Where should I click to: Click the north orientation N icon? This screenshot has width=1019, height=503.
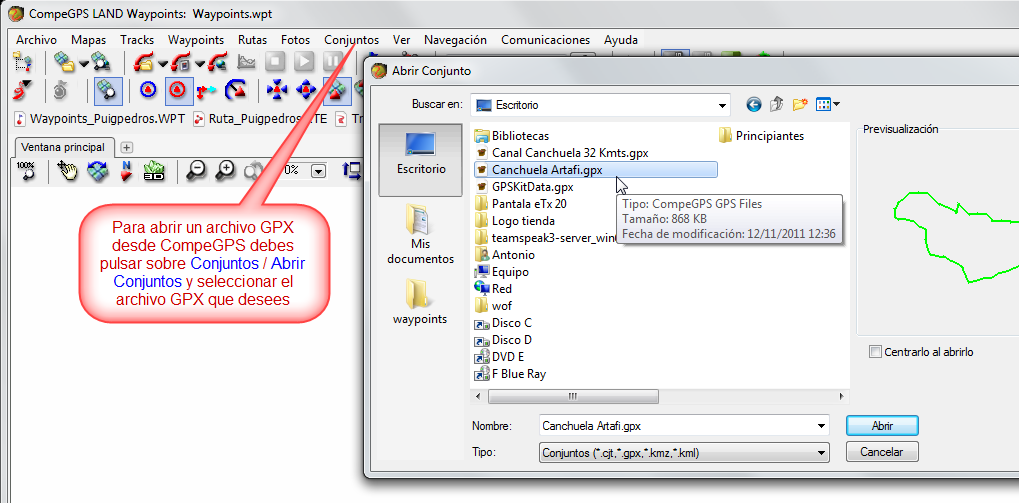[x=126, y=170]
